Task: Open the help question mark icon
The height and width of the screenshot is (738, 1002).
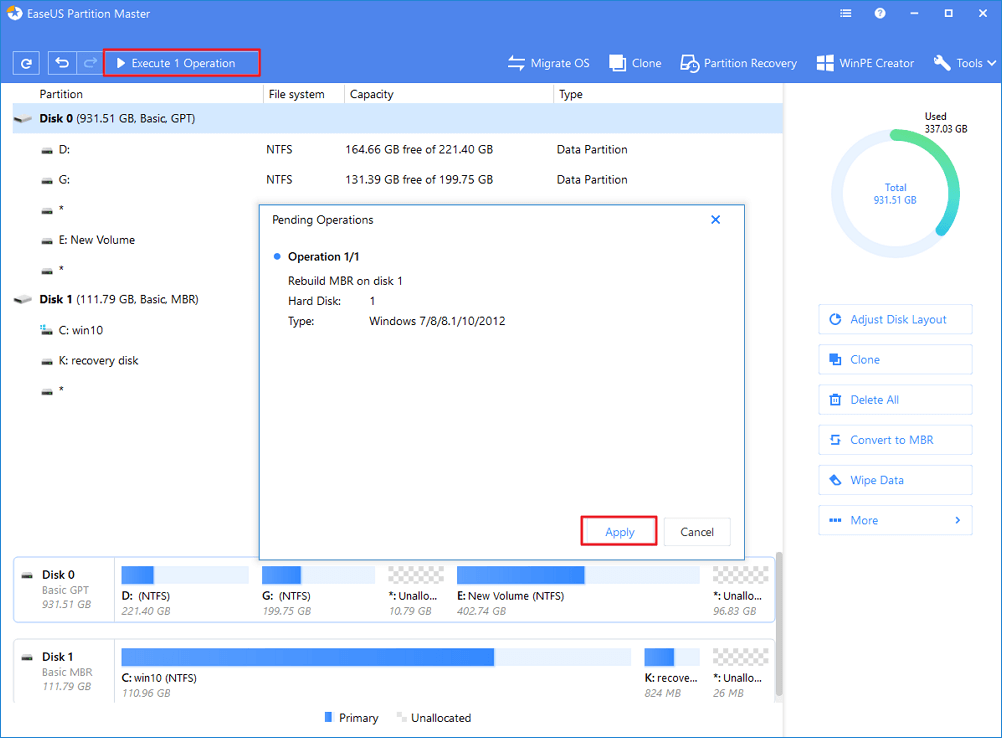Action: (880, 14)
